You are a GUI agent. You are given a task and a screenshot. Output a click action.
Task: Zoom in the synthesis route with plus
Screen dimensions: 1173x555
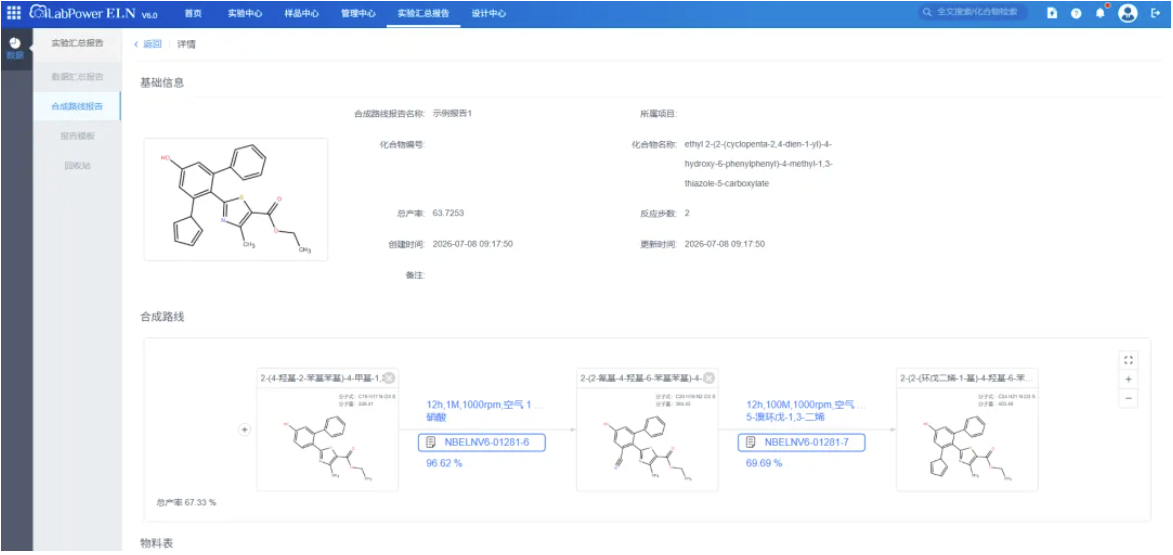(1128, 379)
